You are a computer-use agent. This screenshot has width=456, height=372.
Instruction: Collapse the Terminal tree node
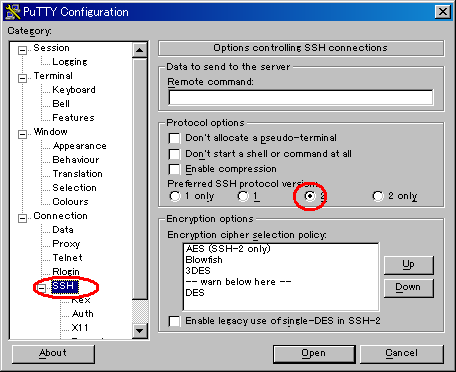click(x=22, y=78)
